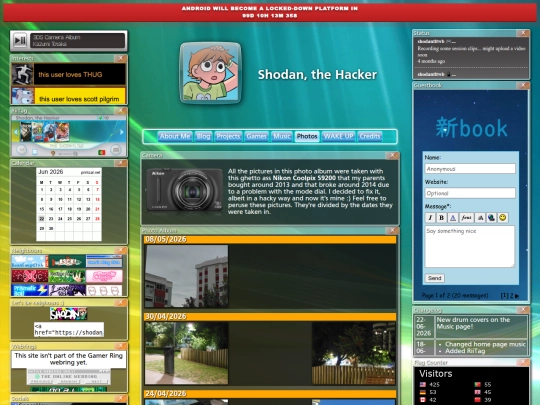Image resolution: width=540 pixels, height=405 pixels.
Task: Click the guestbook text size icon
Action: coord(480,218)
